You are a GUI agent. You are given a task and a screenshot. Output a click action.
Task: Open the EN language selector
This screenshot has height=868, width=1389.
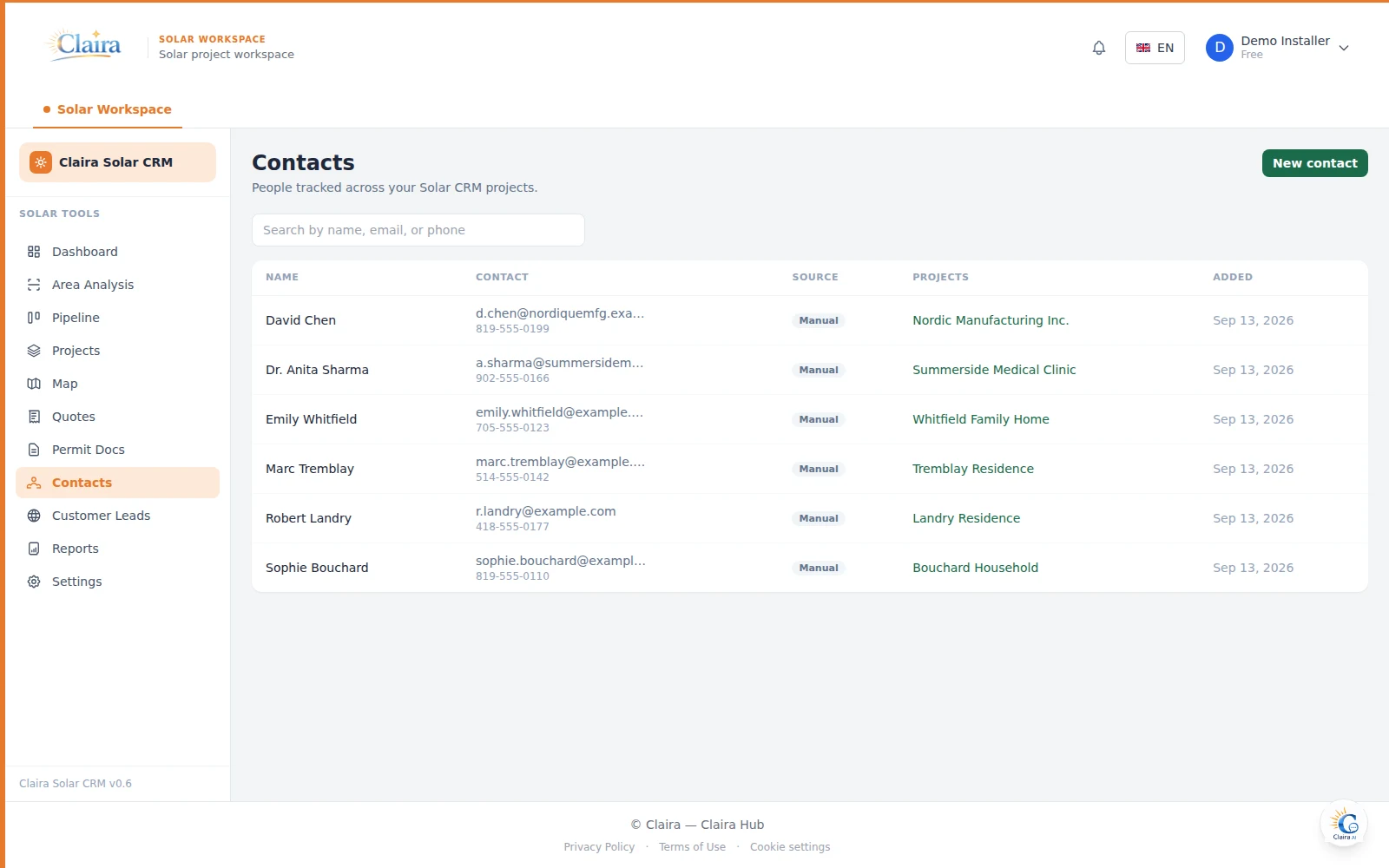[1155, 48]
